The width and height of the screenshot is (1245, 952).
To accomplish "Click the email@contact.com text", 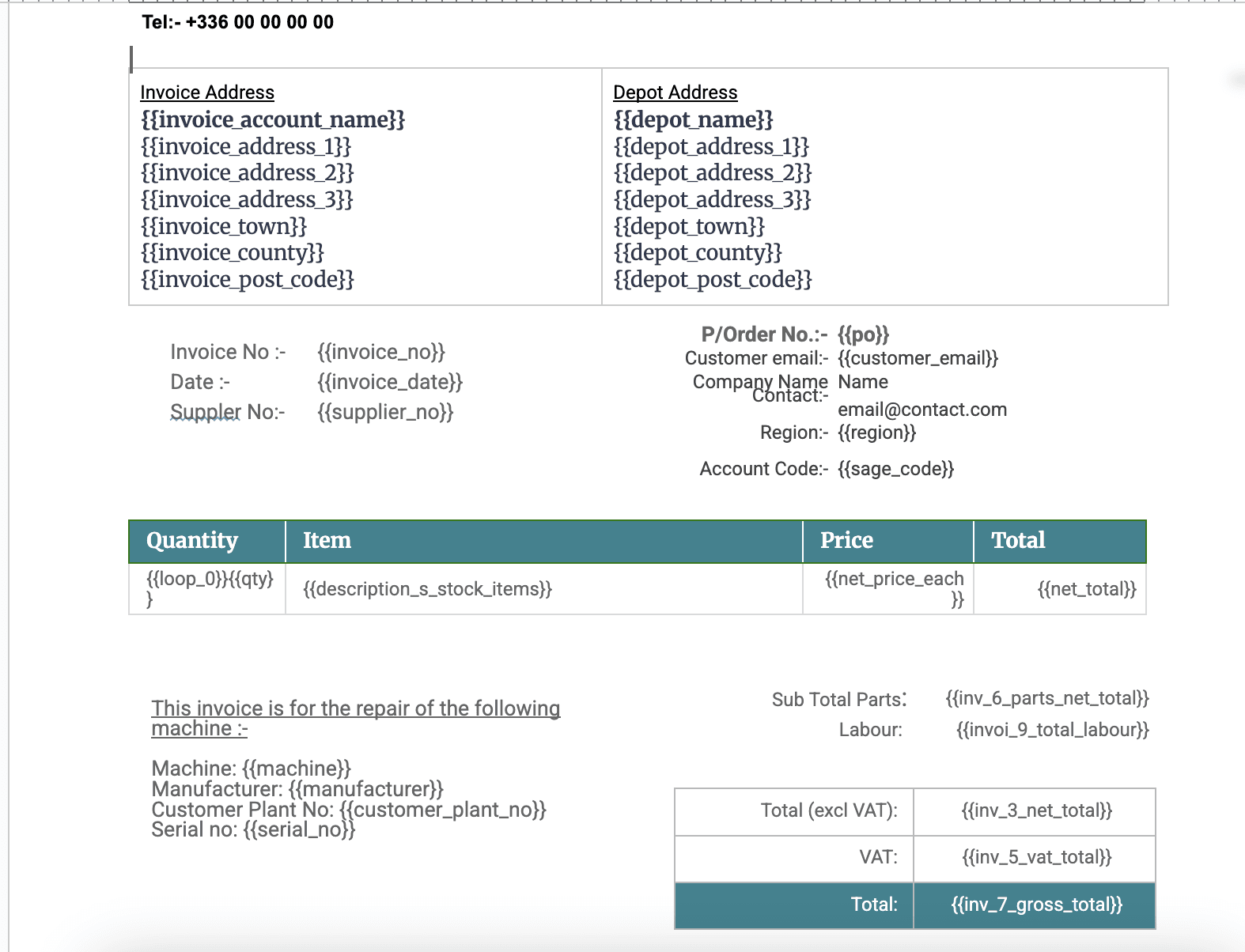I will tap(922, 410).
